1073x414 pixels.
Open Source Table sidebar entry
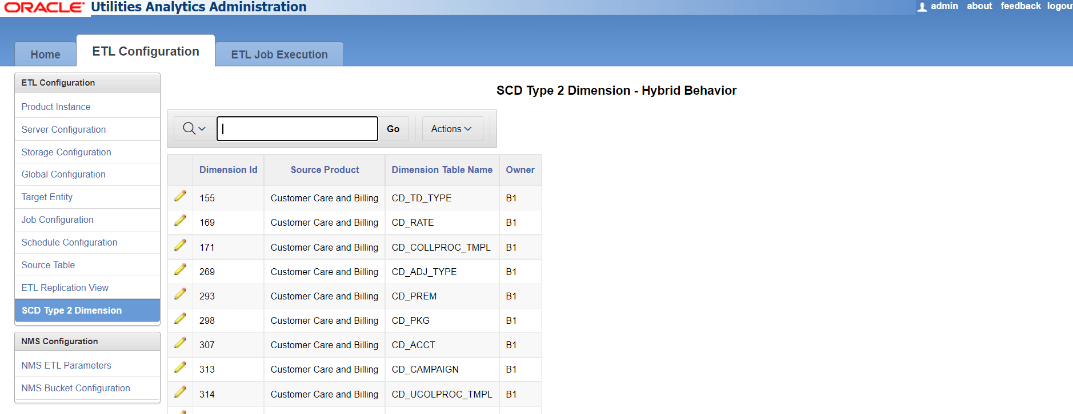click(49, 265)
